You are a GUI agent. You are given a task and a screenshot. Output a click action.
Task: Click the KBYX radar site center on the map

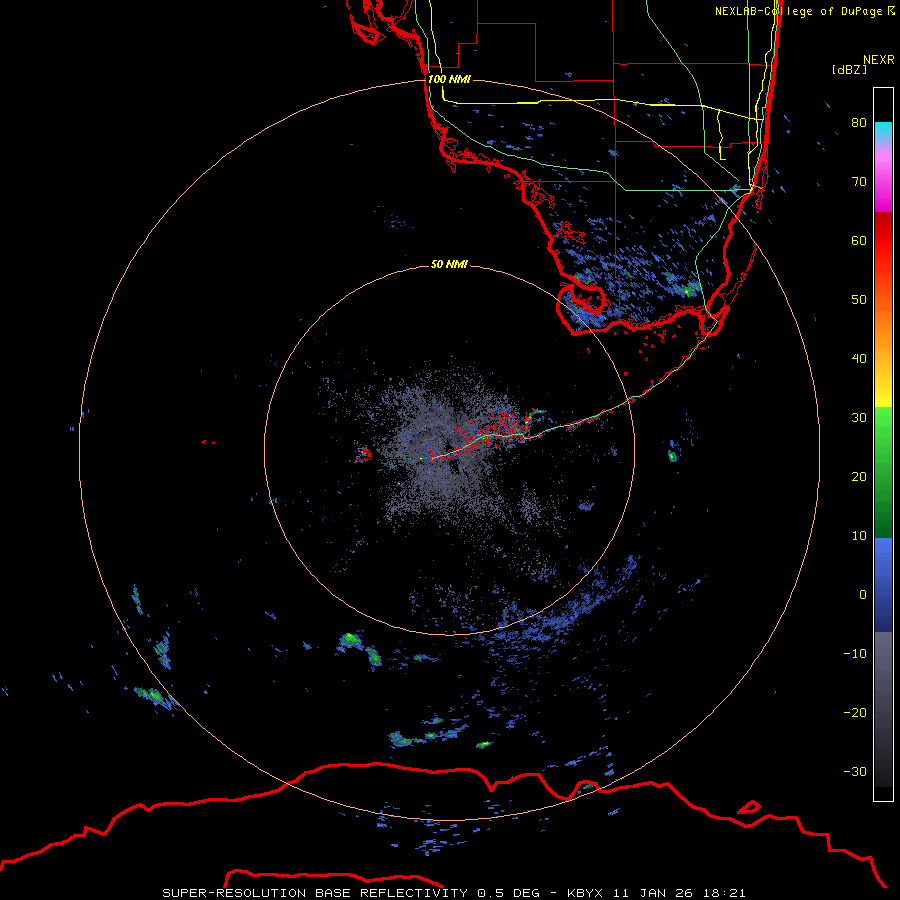point(449,451)
